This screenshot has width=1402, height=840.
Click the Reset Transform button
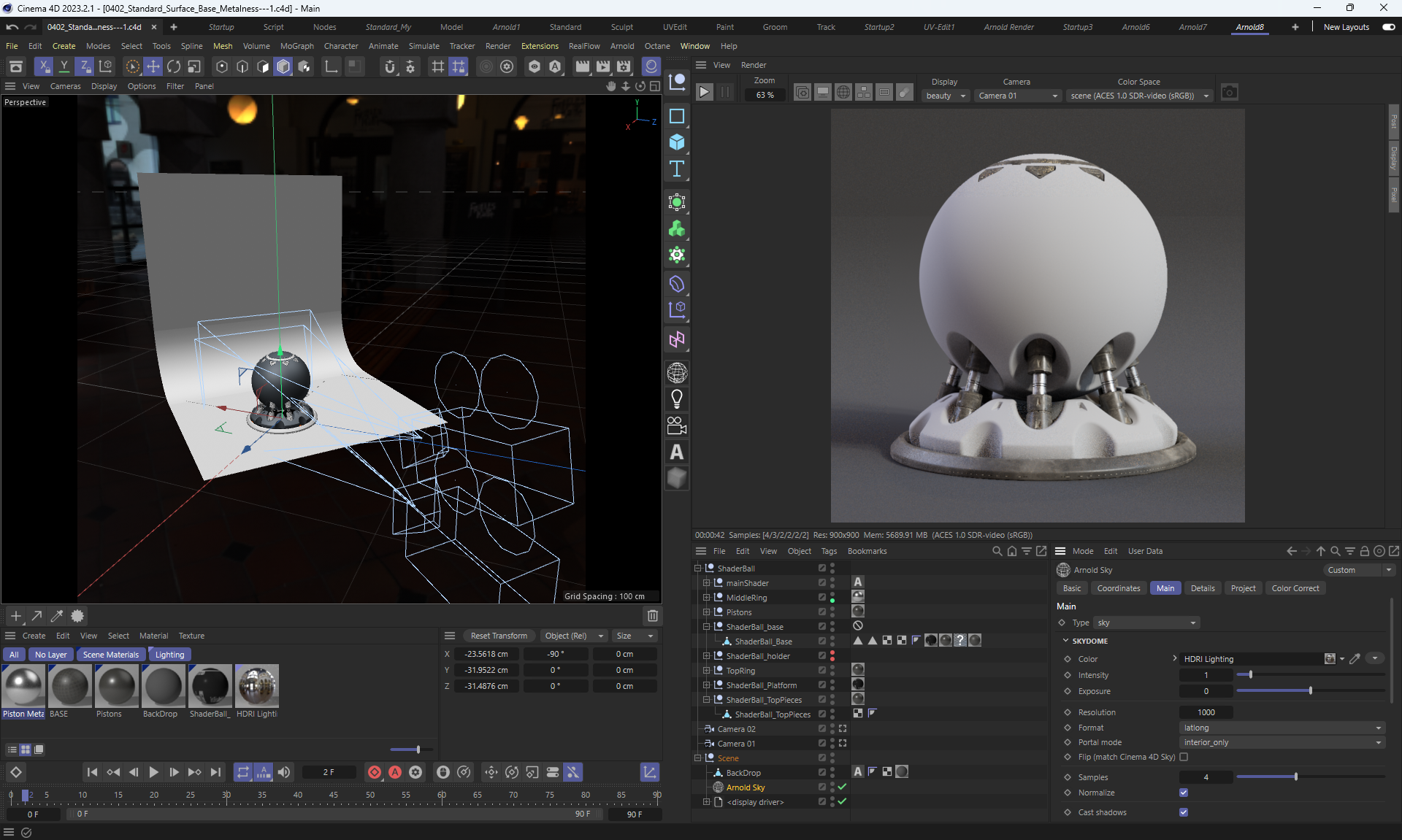pyautogui.click(x=499, y=636)
